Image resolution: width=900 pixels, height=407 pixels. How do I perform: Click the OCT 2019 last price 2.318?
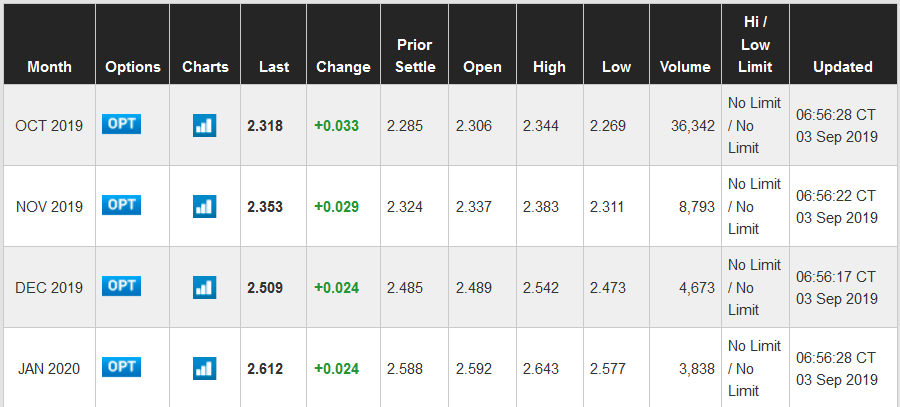[265, 126]
